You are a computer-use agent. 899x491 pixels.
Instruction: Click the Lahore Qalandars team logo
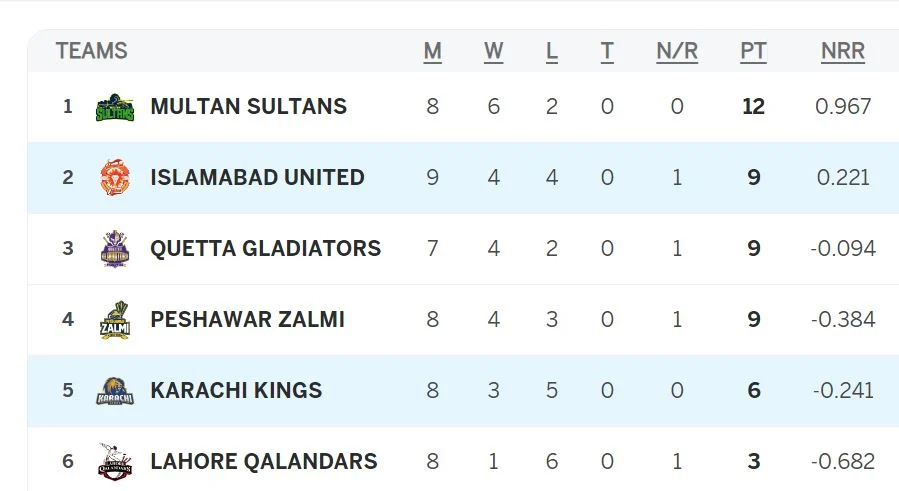point(115,462)
